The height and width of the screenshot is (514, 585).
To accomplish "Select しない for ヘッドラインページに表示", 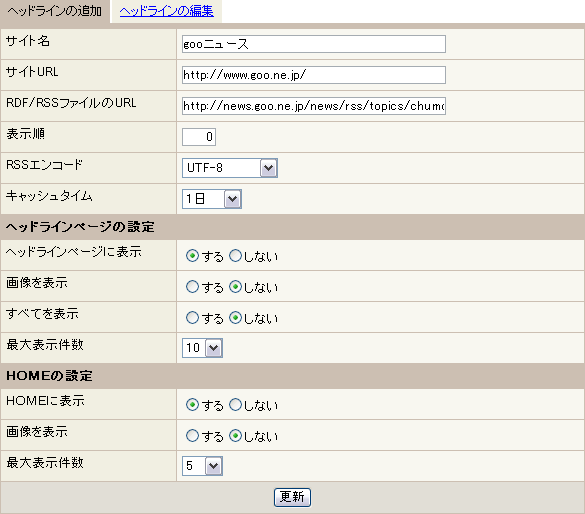I will click(235, 256).
